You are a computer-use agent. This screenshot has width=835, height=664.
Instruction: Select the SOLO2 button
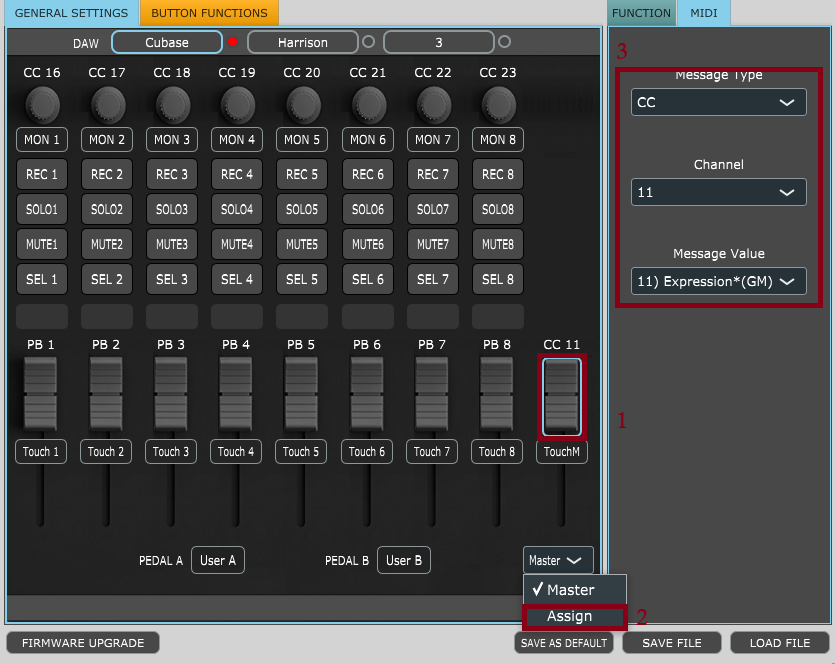pyautogui.click(x=107, y=209)
